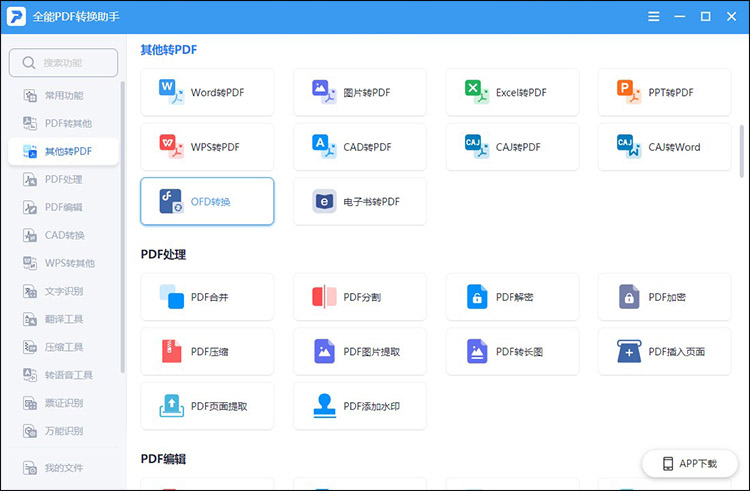Screen dimensions: 750x491
Task: Go to 常用功能 in the sidebar
Action: pos(63,96)
